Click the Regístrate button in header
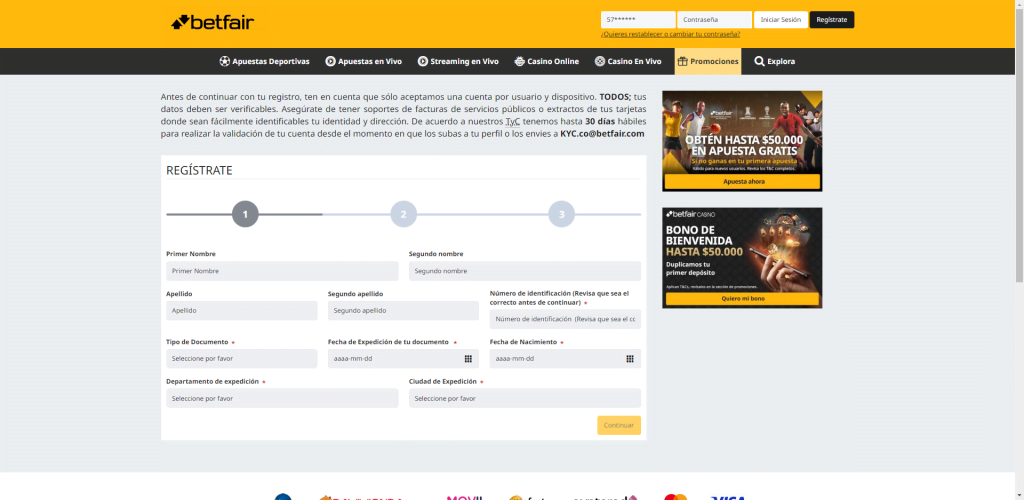This screenshot has height=500, width=1024. click(x=832, y=20)
